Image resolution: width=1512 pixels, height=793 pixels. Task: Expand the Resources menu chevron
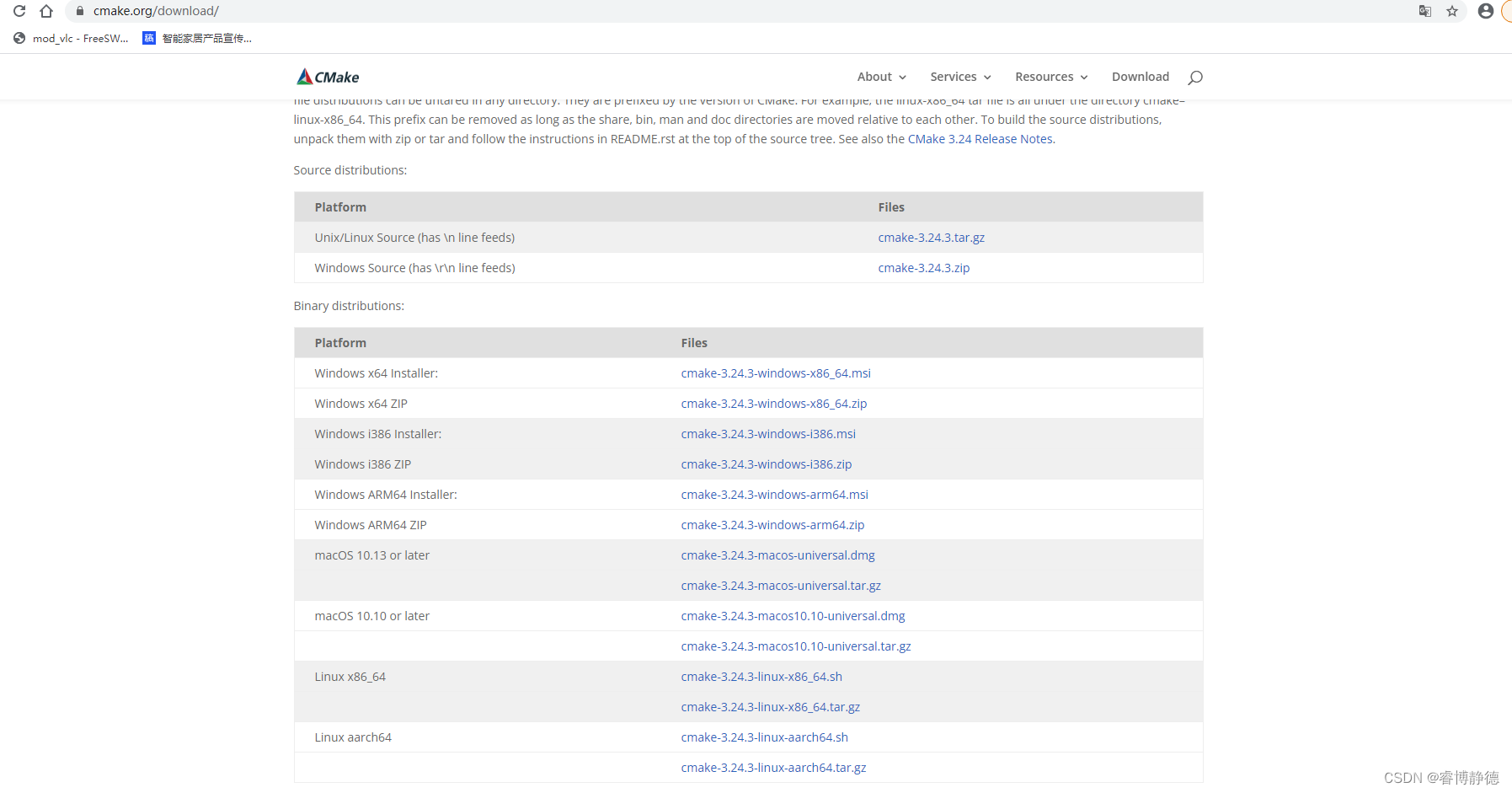(1084, 78)
